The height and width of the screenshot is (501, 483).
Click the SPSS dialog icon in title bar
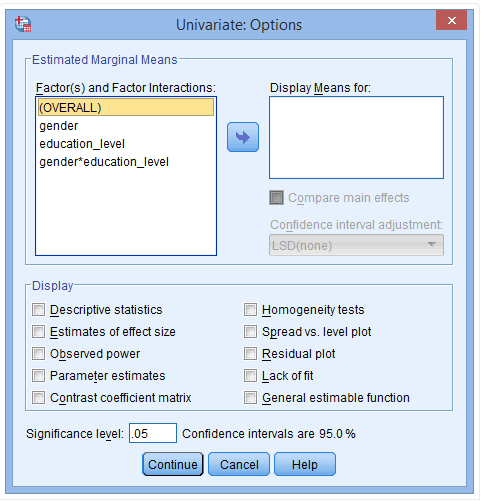pyautogui.click(x=23, y=24)
